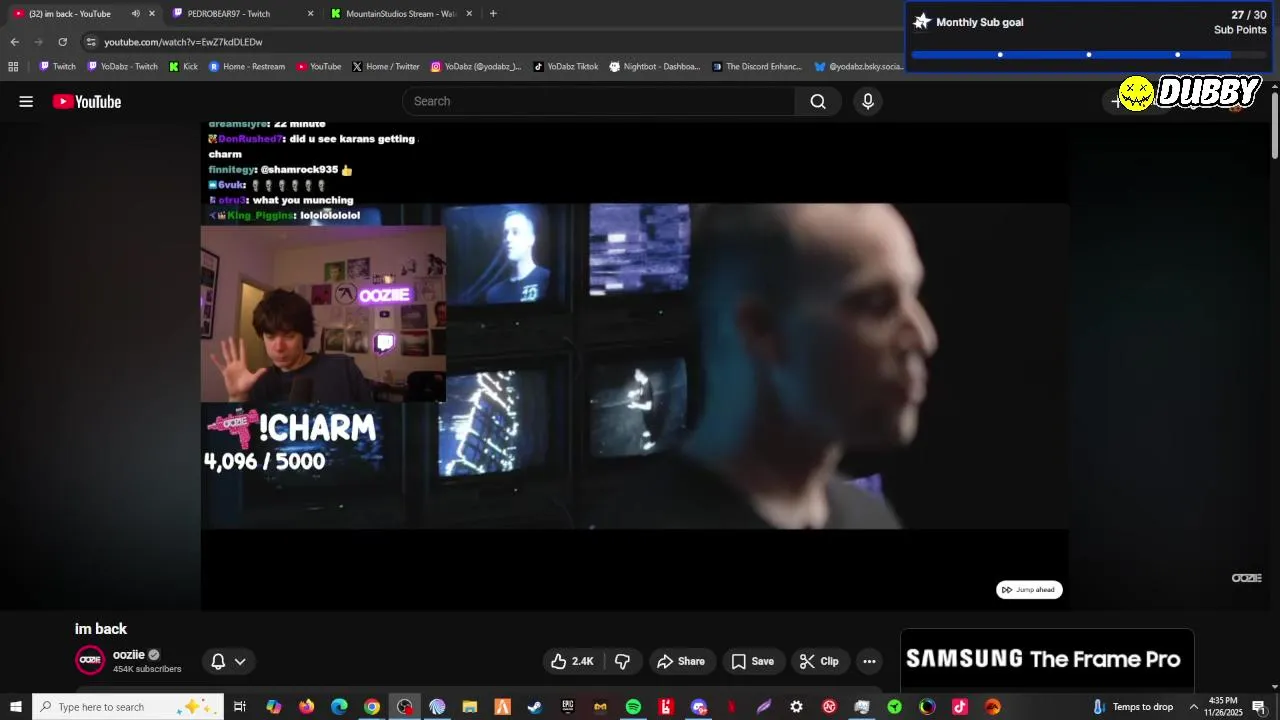Open Steam from the taskbar
This screenshot has width=1280, height=720.
[535, 707]
